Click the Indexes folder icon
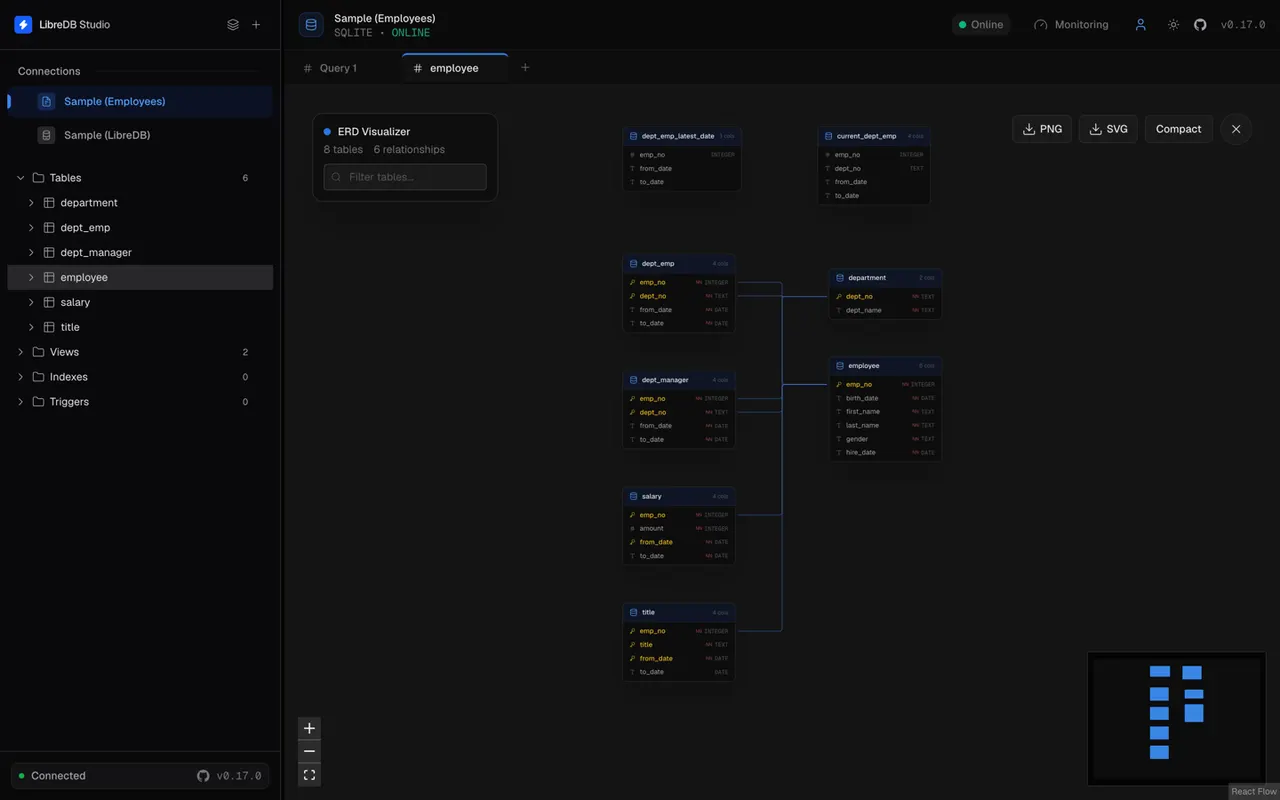 [x=39, y=377]
